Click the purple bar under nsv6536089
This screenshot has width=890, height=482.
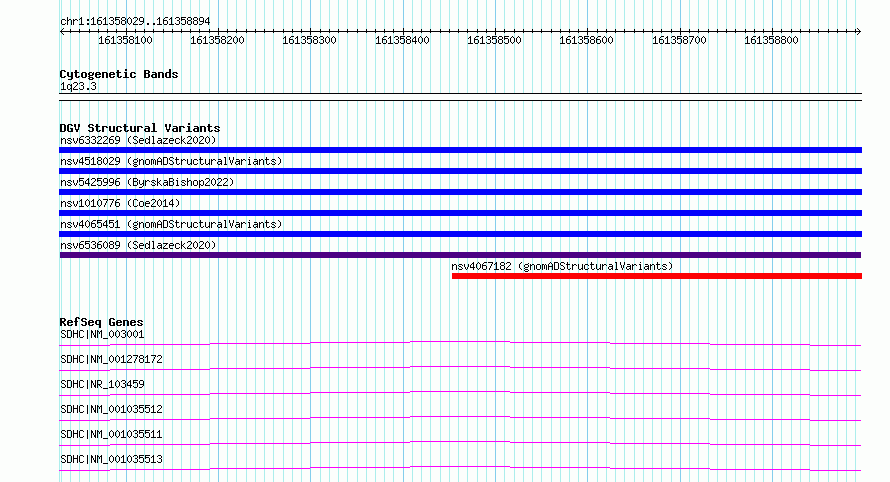click(x=460, y=255)
